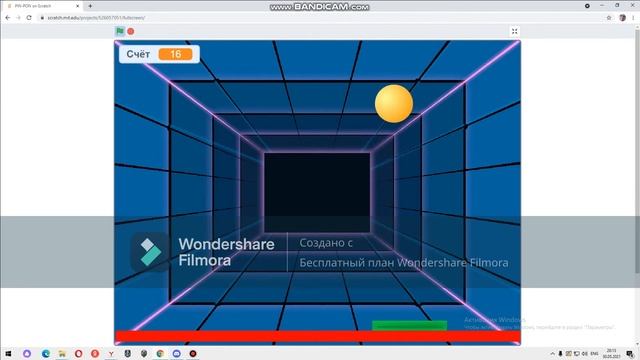Exit full screen mode icon

tap(515, 31)
